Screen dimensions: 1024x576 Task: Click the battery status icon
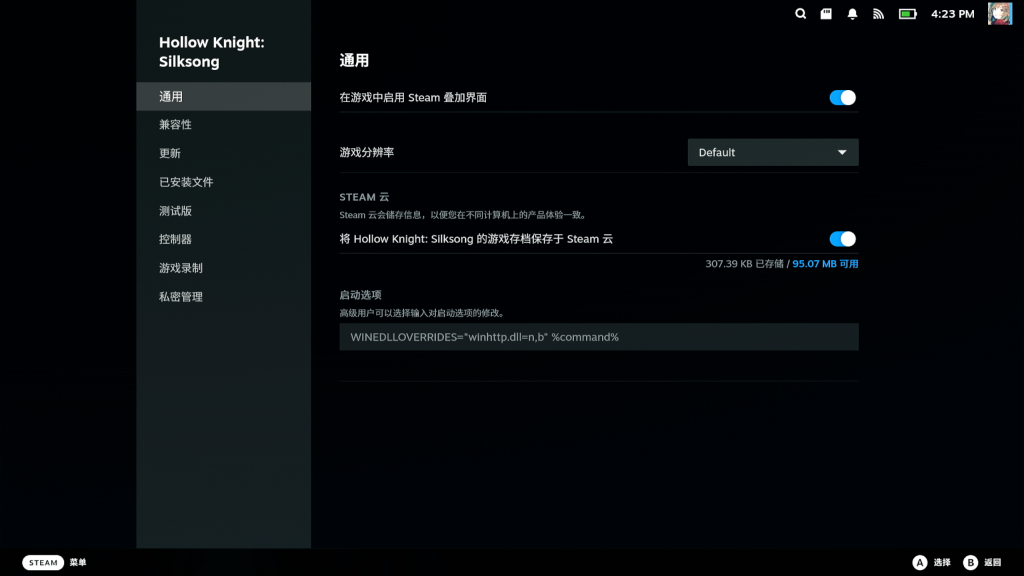(907, 14)
